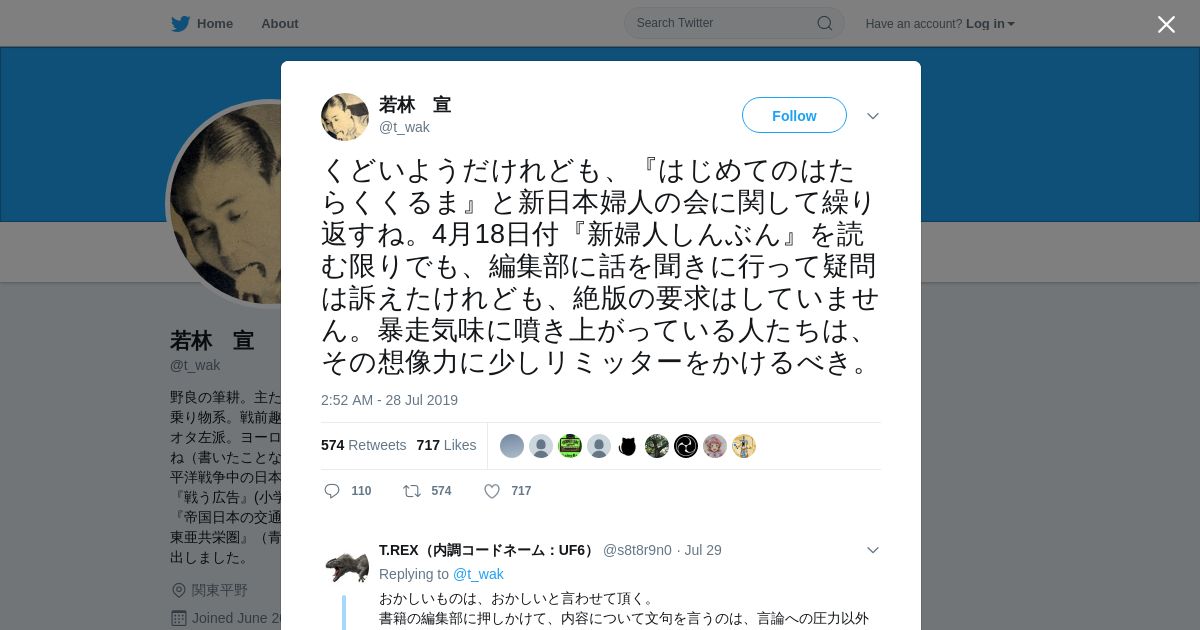View the 574 Retweets list
Image resolution: width=1200 pixels, height=630 pixels.
(364, 445)
